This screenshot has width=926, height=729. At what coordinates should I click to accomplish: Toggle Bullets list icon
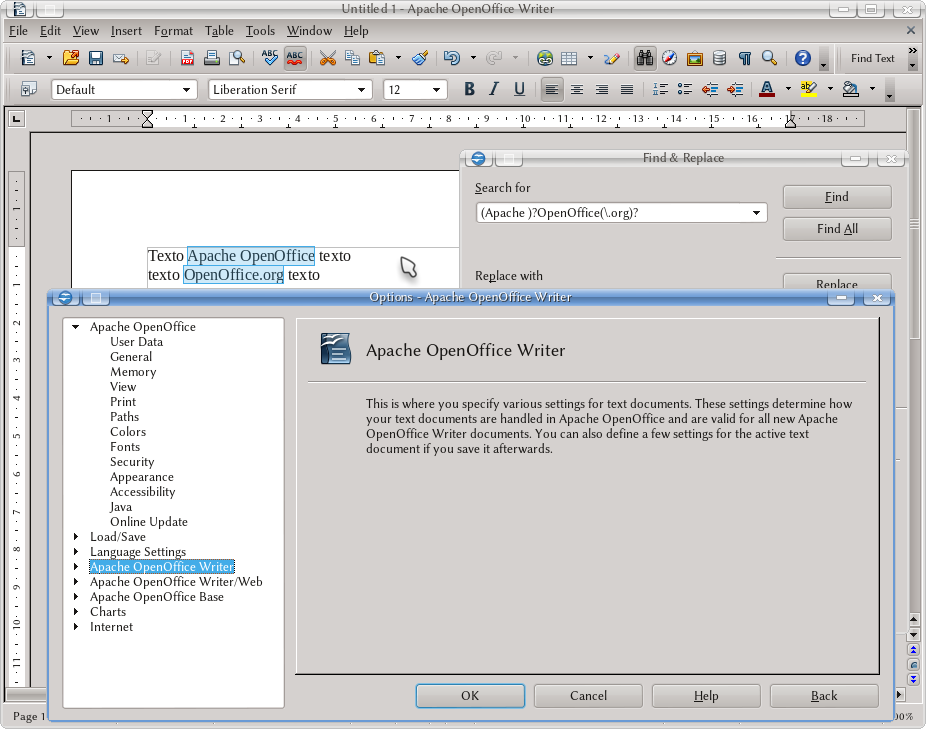[684, 89]
